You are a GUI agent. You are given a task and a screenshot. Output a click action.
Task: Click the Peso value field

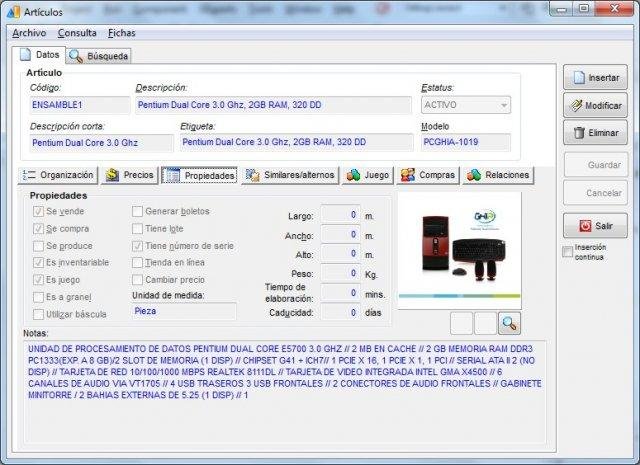click(340, 273)
